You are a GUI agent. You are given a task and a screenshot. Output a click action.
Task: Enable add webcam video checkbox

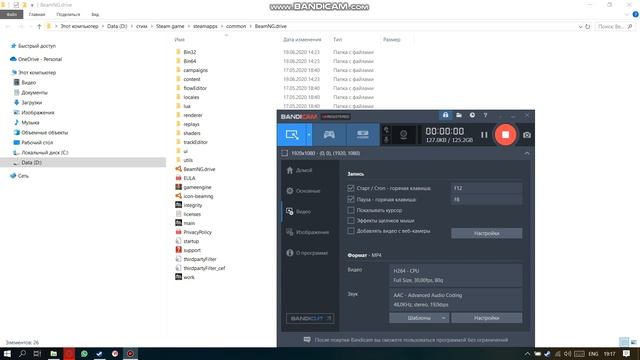(351, 231)
